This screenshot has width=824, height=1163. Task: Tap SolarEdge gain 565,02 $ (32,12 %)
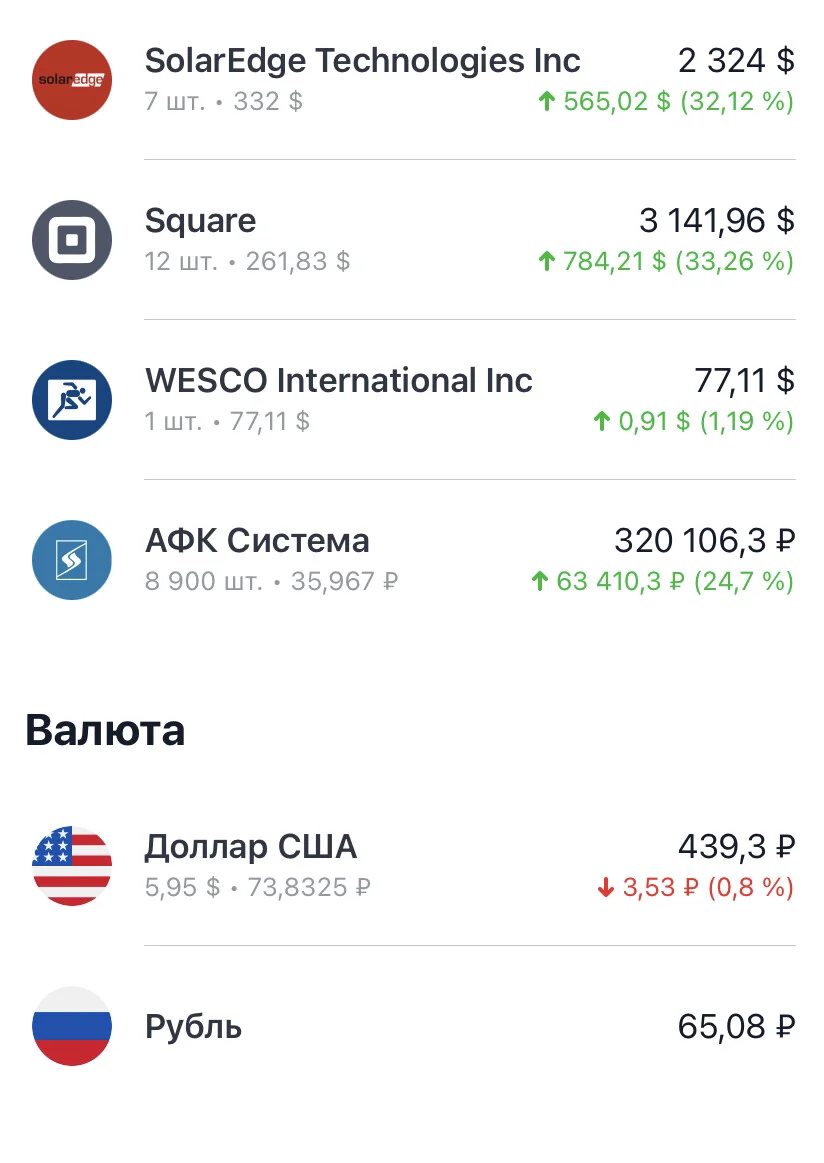pos(665,101)
